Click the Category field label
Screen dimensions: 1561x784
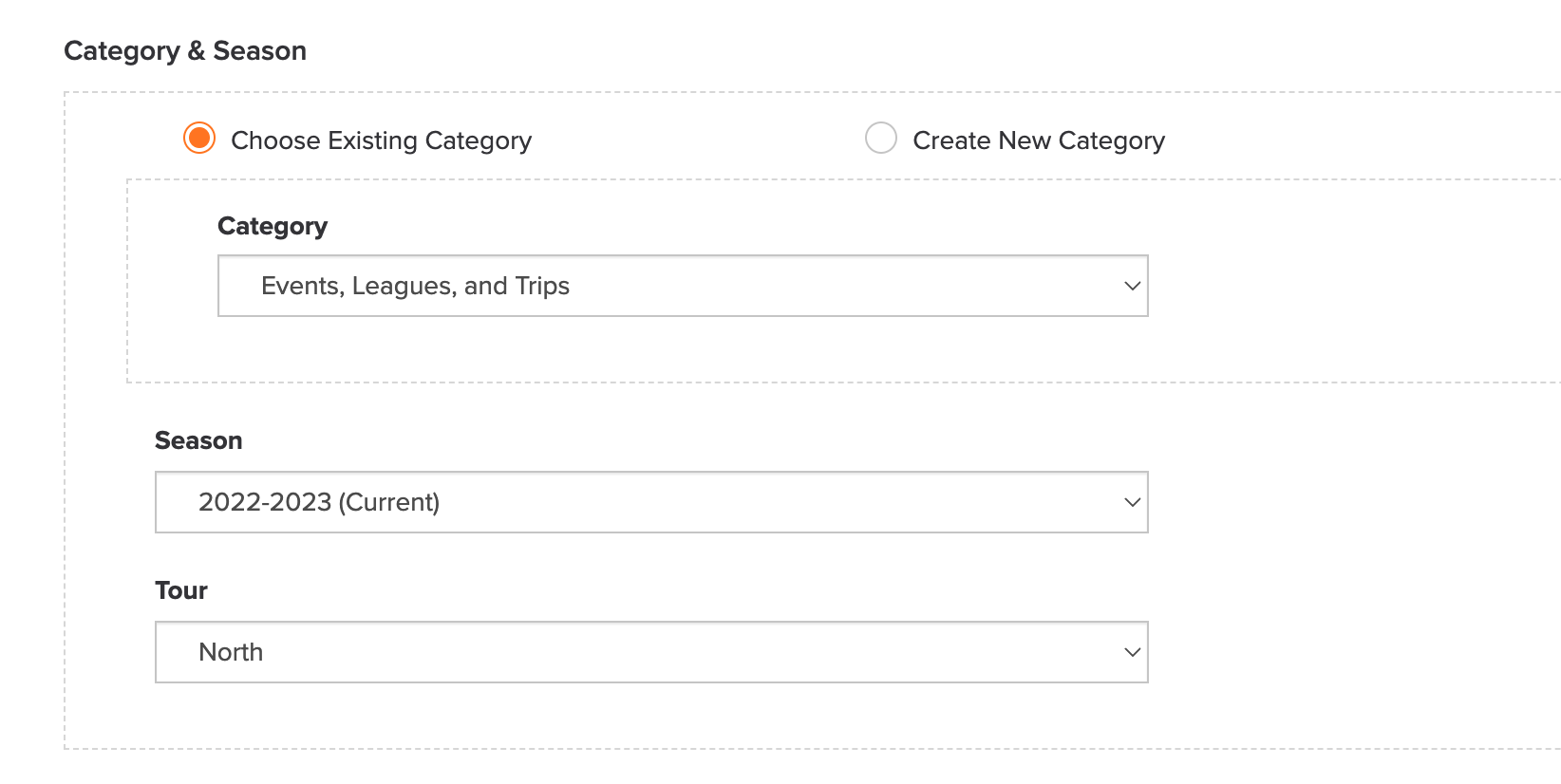pyautogui.click(x=273, y=226)
